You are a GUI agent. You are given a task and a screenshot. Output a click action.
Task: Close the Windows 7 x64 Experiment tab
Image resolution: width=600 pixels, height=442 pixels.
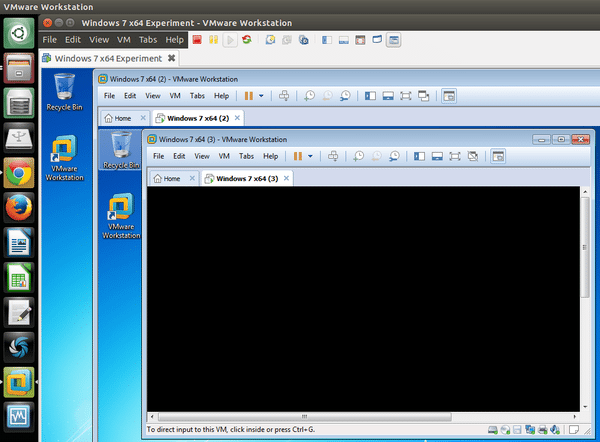pyautogui.click(x=171, y=58)
